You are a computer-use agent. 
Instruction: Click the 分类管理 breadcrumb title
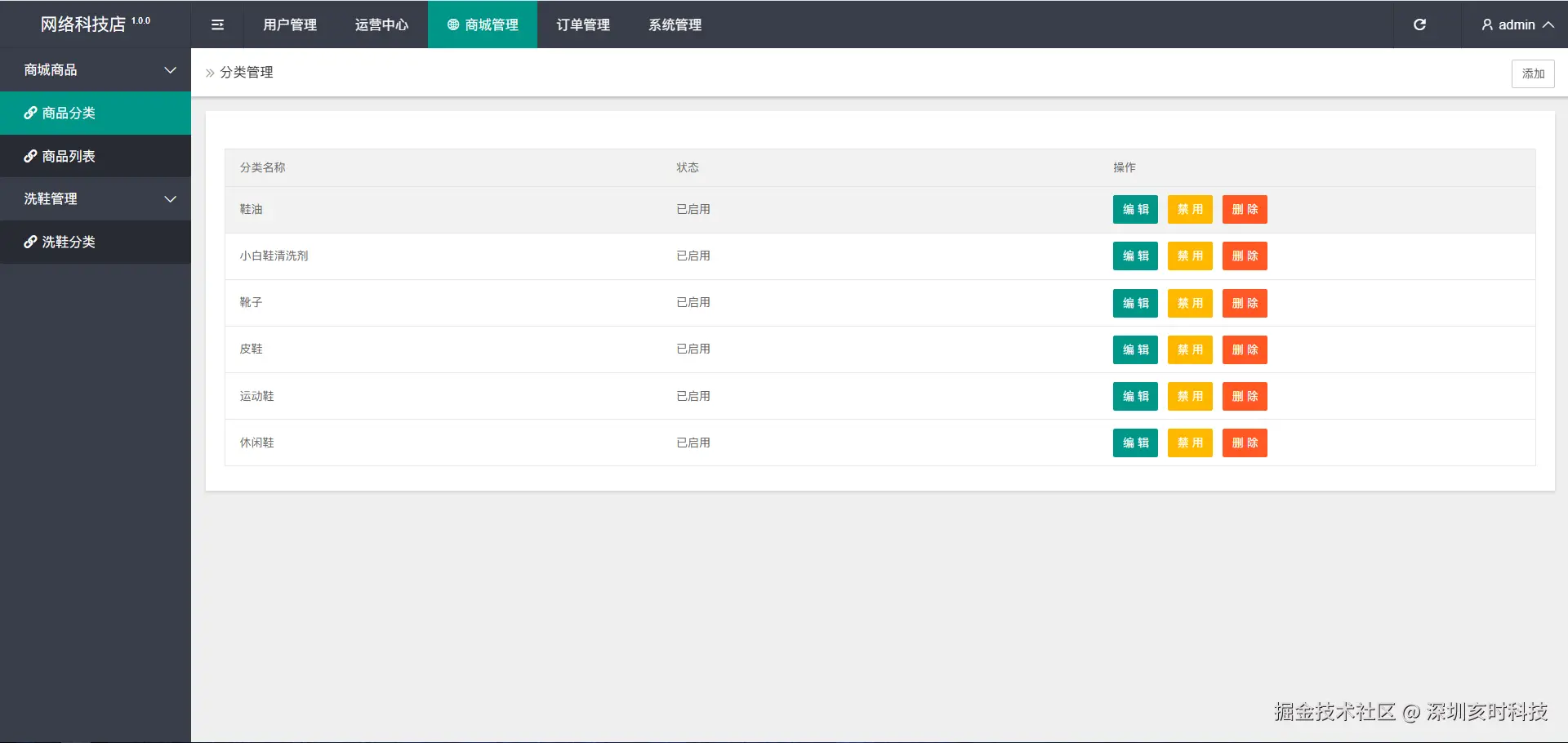coord(247,73)
